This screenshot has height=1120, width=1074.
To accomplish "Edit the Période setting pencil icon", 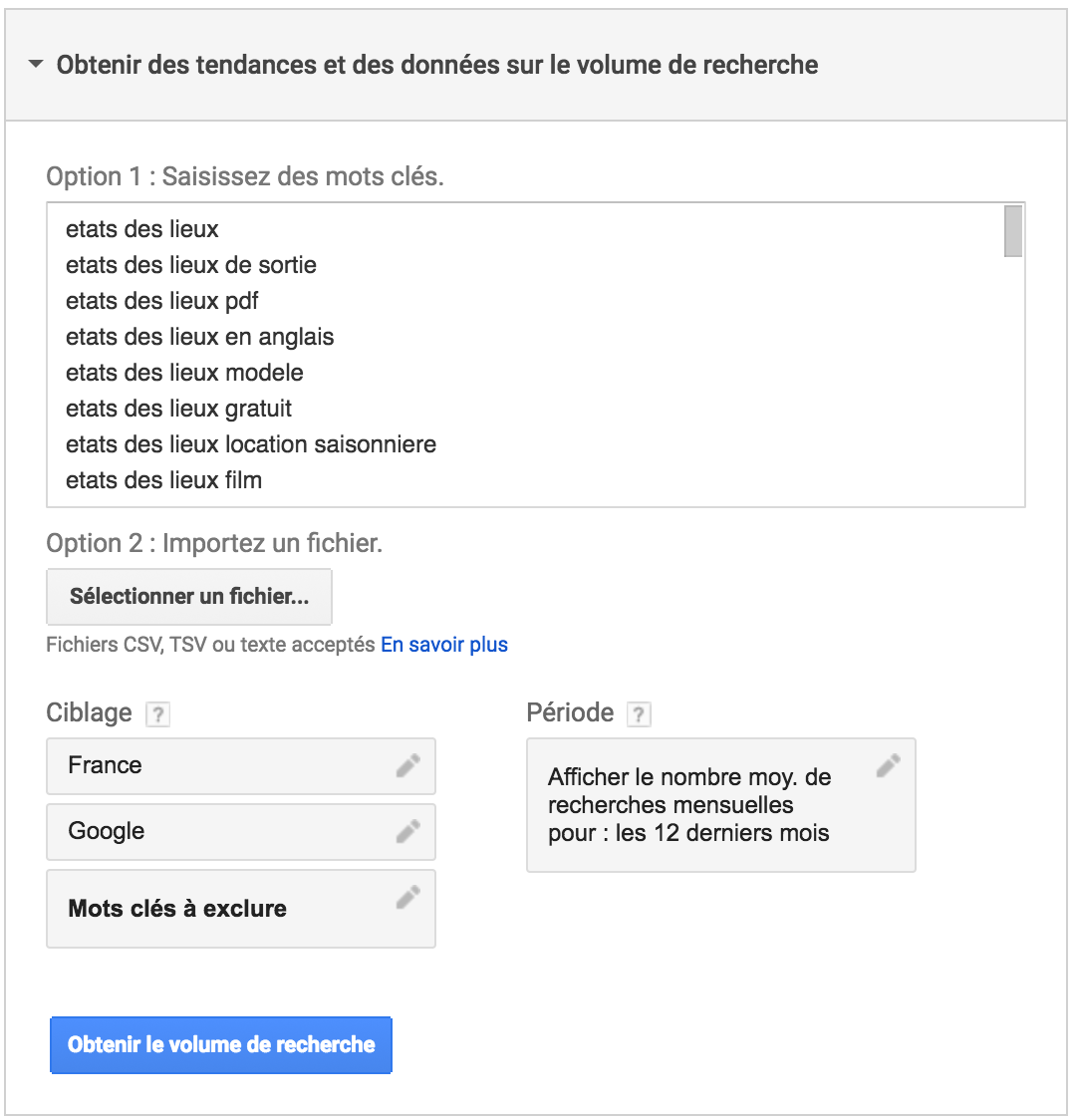I will [889, 765].
